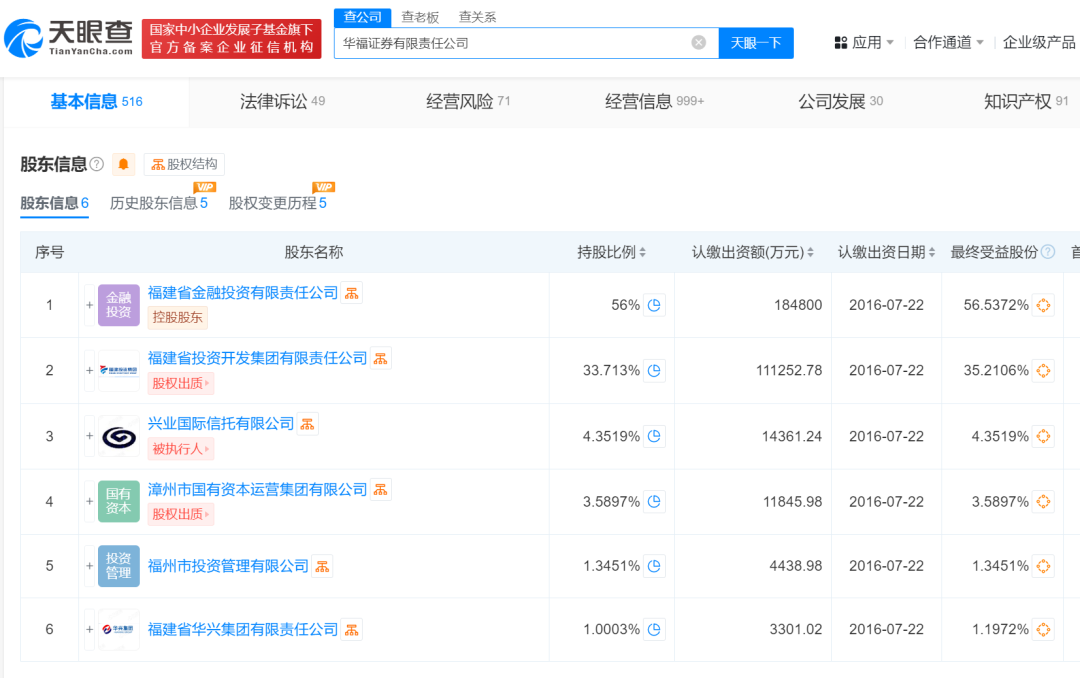Open 兴业国际信托有限公司 company link
This screenshot has height=678, width=1080.
(x=220, y=424)
